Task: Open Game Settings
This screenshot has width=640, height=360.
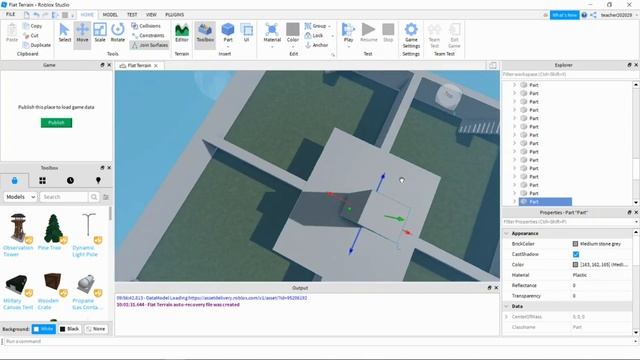Action: tap(411, 35)
